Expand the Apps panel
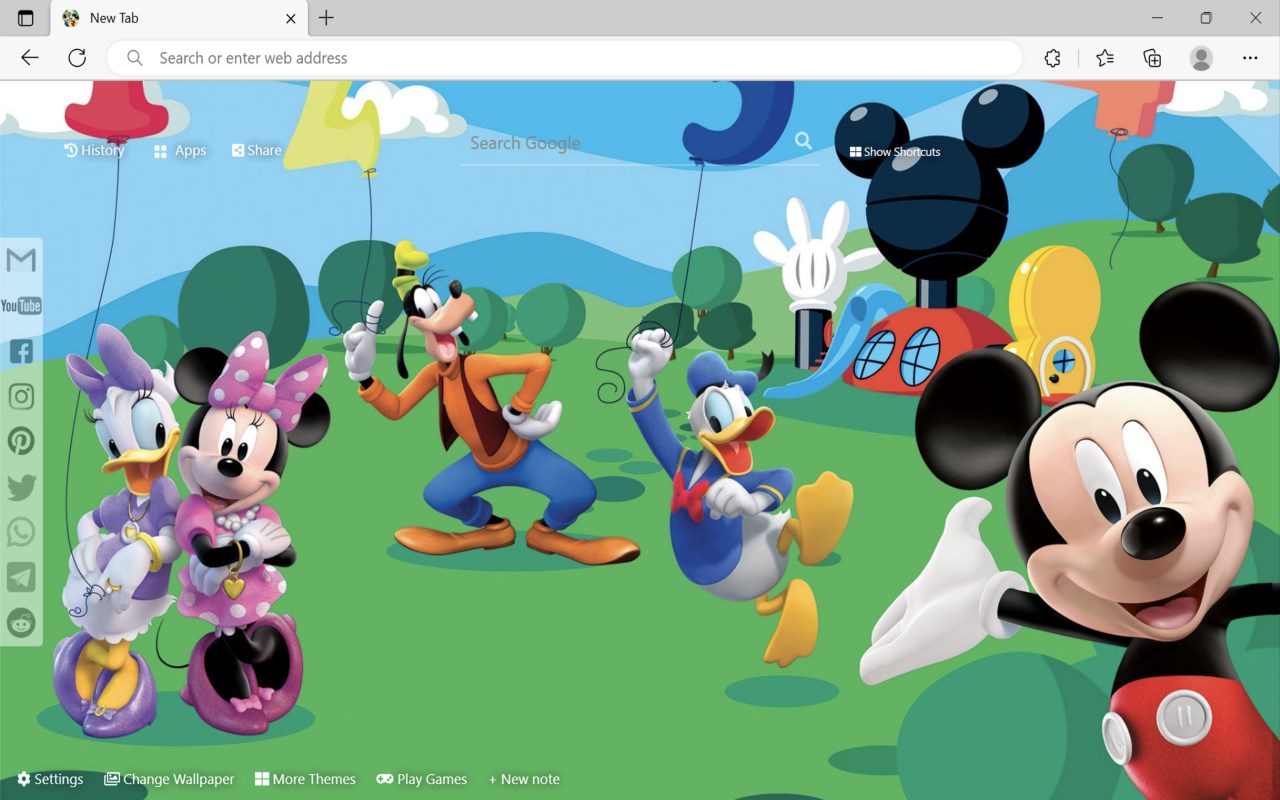Image resolution: width=1280 pixels, height=800 pixels. (x=179, y=150)
